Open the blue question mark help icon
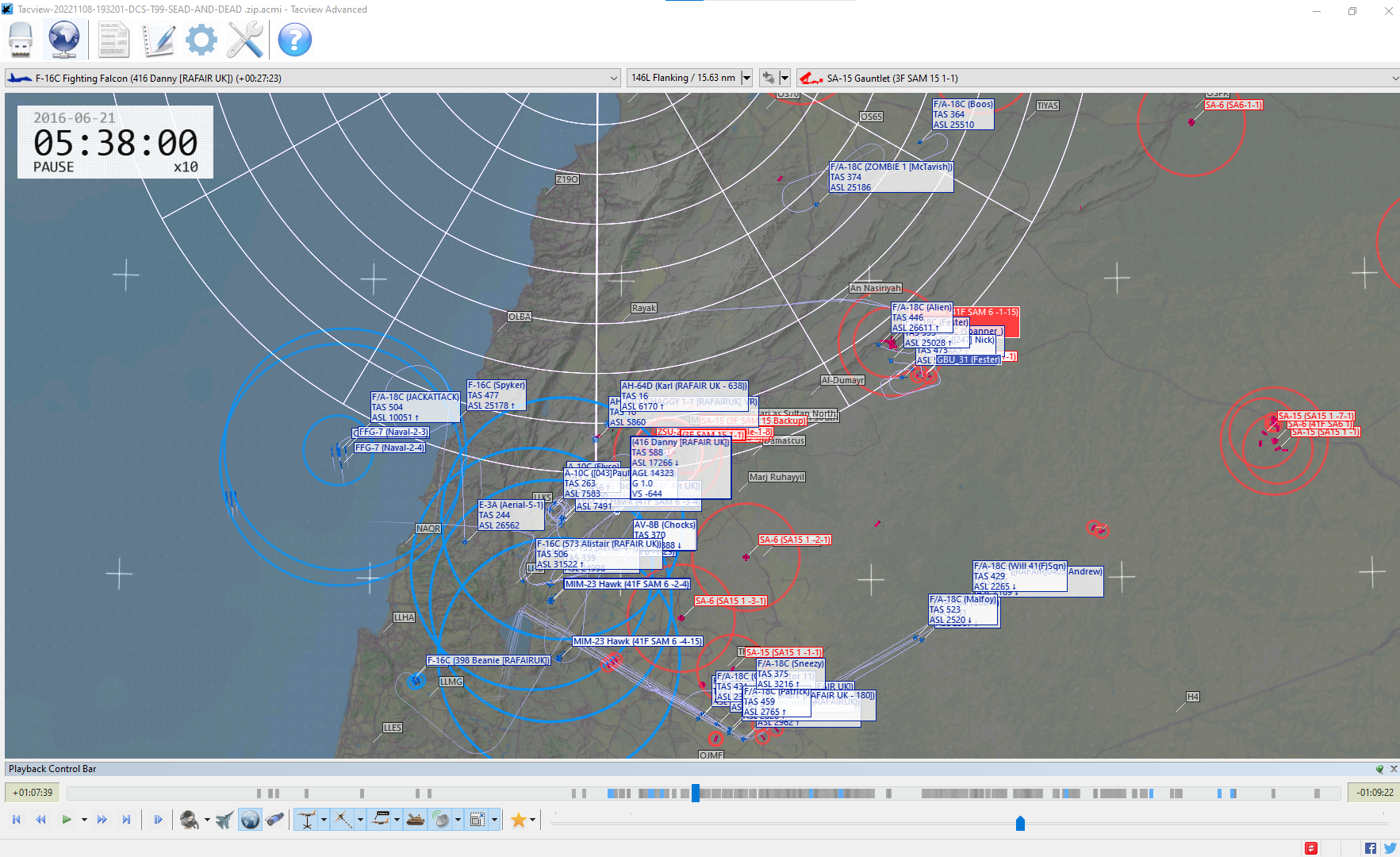The height and width of the screenshot is (857, 1400). (x=294, y=39)
